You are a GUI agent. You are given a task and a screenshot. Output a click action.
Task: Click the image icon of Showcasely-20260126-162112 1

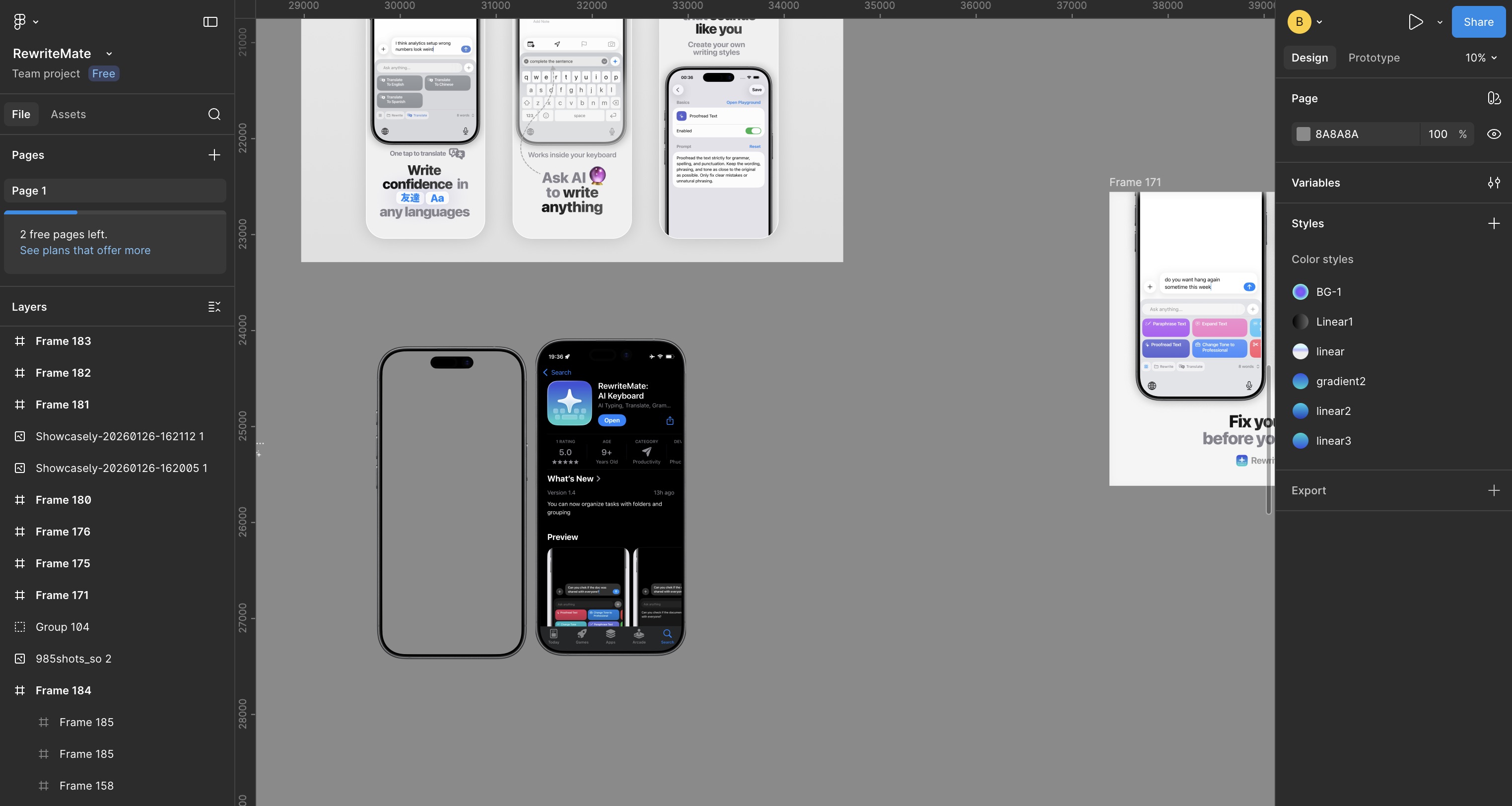pos(20,436)
